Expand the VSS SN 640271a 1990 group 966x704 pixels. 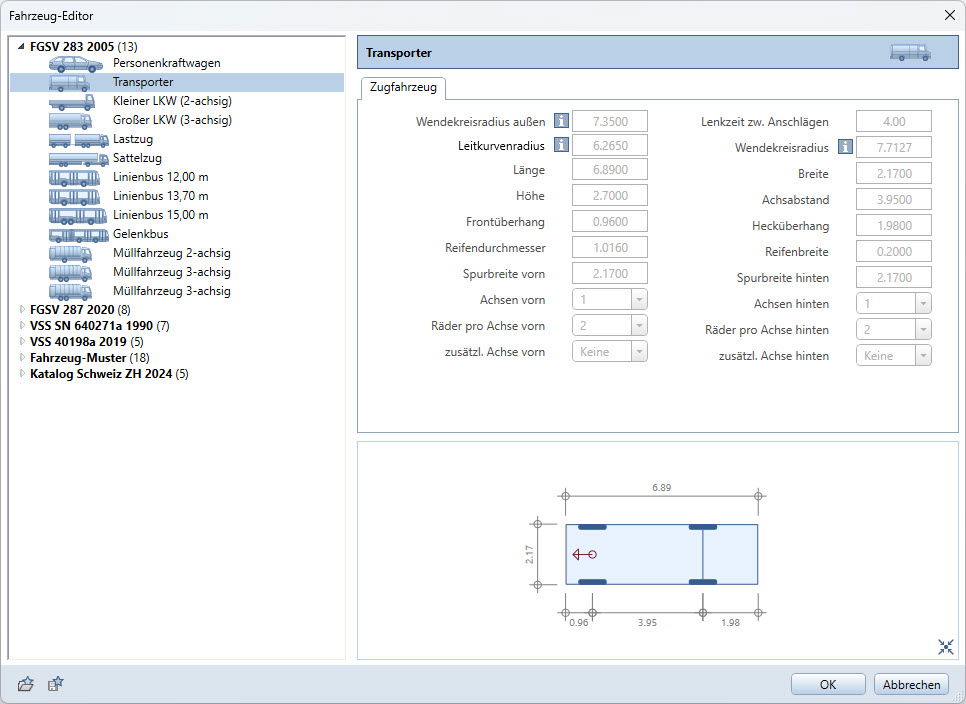pos(22,325)
